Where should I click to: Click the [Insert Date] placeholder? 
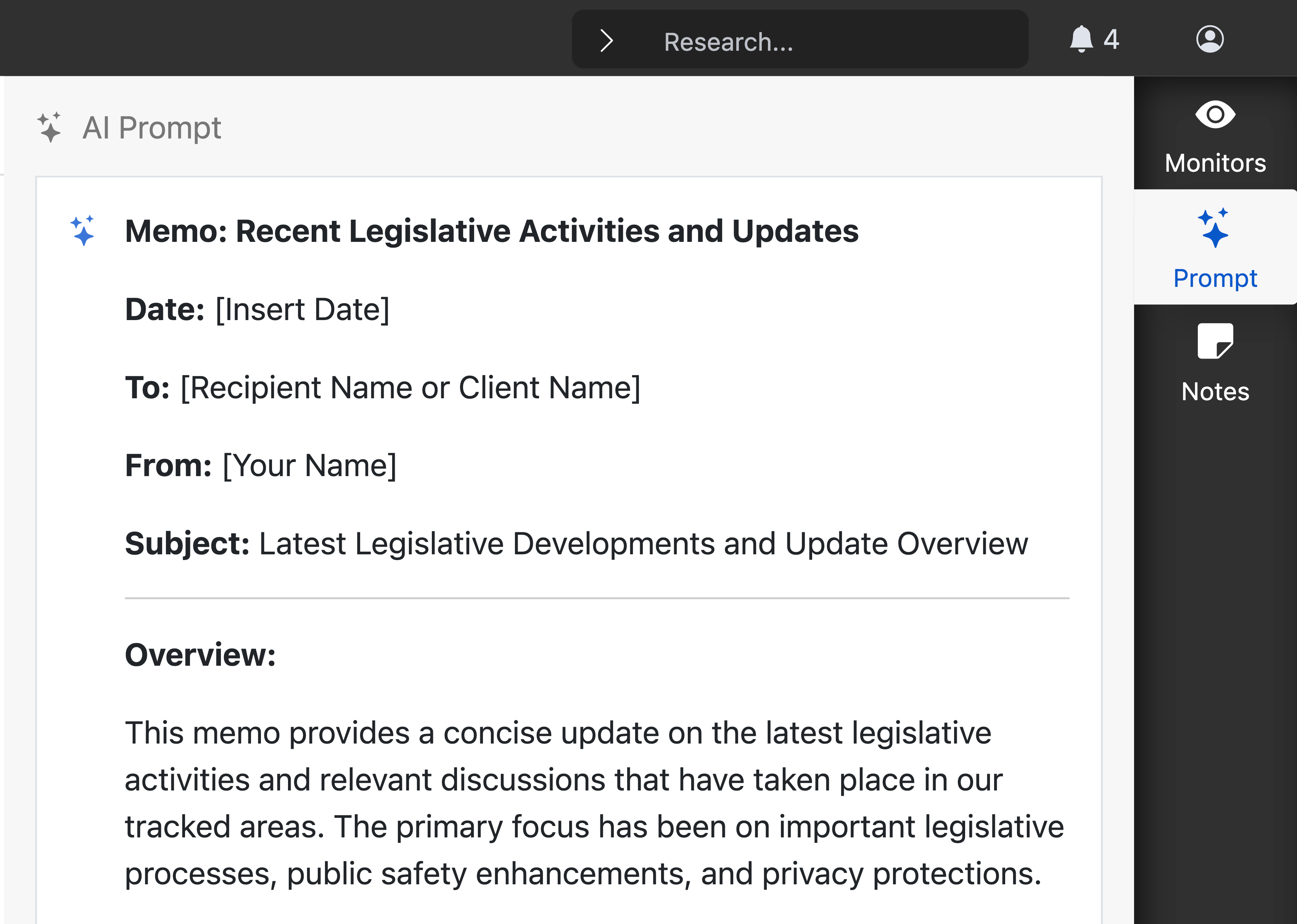303,310
